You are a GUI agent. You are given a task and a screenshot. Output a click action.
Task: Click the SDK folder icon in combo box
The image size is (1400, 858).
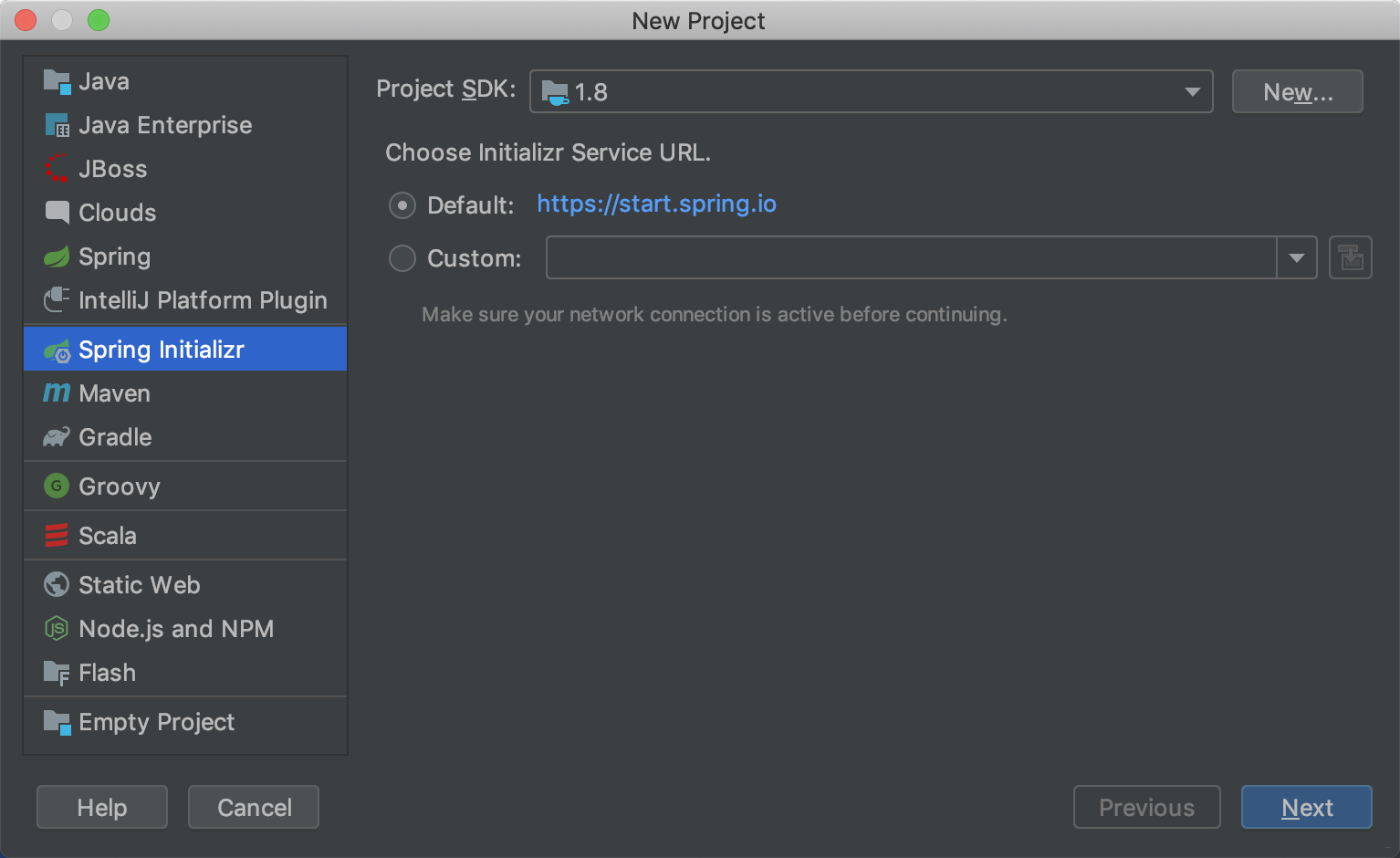pyautogui.click(x=555, y=92)
